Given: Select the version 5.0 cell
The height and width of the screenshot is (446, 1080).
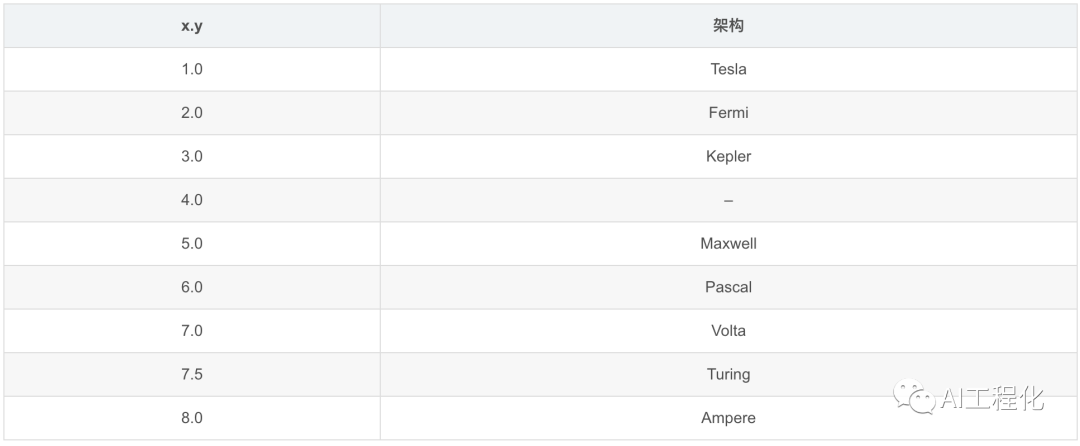Looking at the screenshot, I should click(x=192, y=243).
